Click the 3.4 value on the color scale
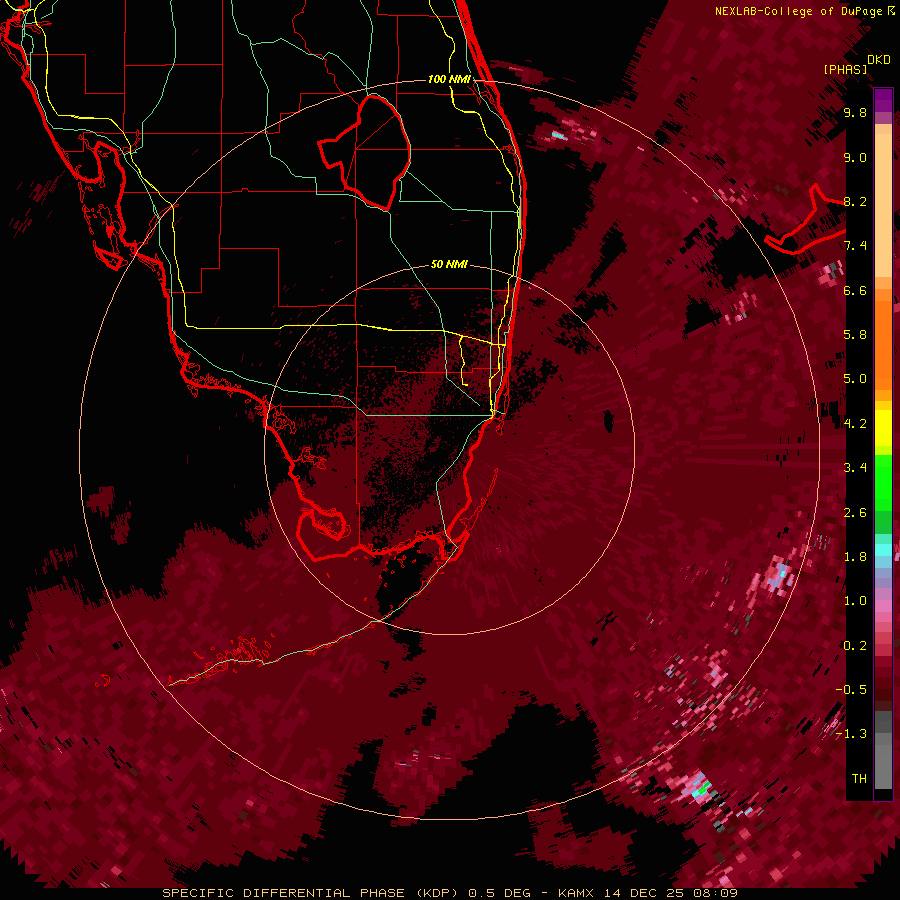 pos(855,468)
